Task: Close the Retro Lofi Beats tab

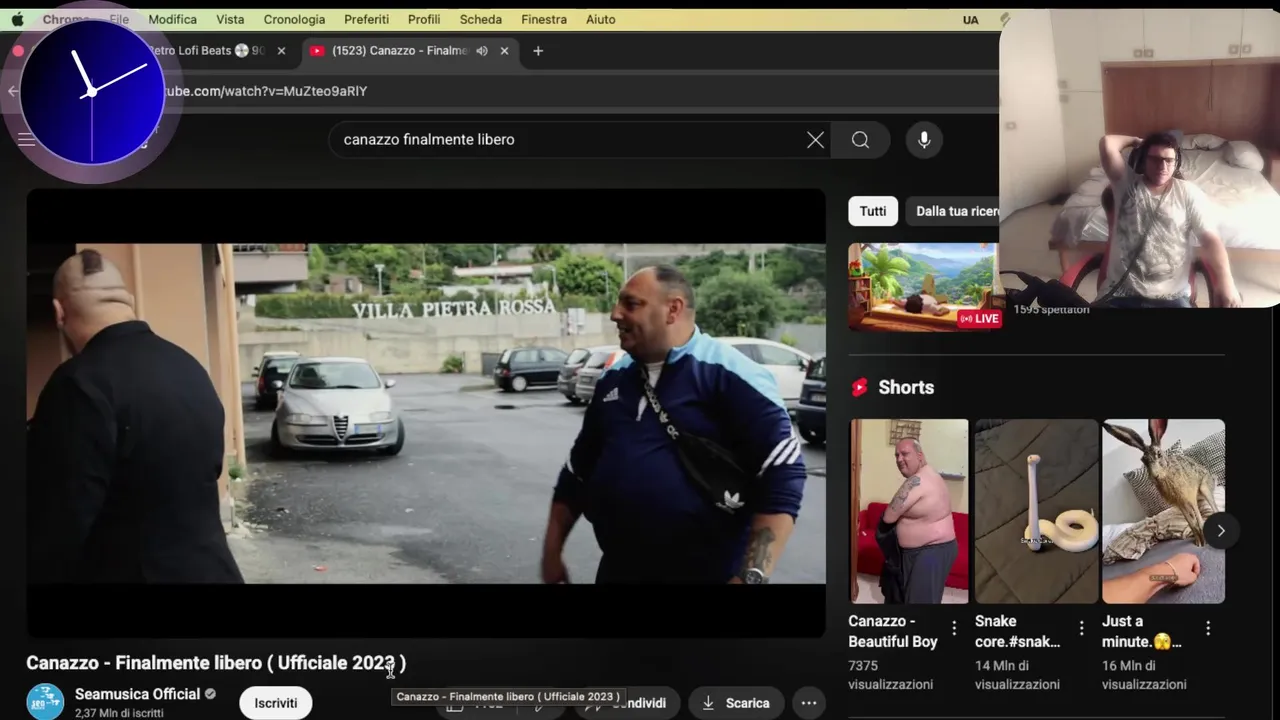Action: [x=281, y=51]
